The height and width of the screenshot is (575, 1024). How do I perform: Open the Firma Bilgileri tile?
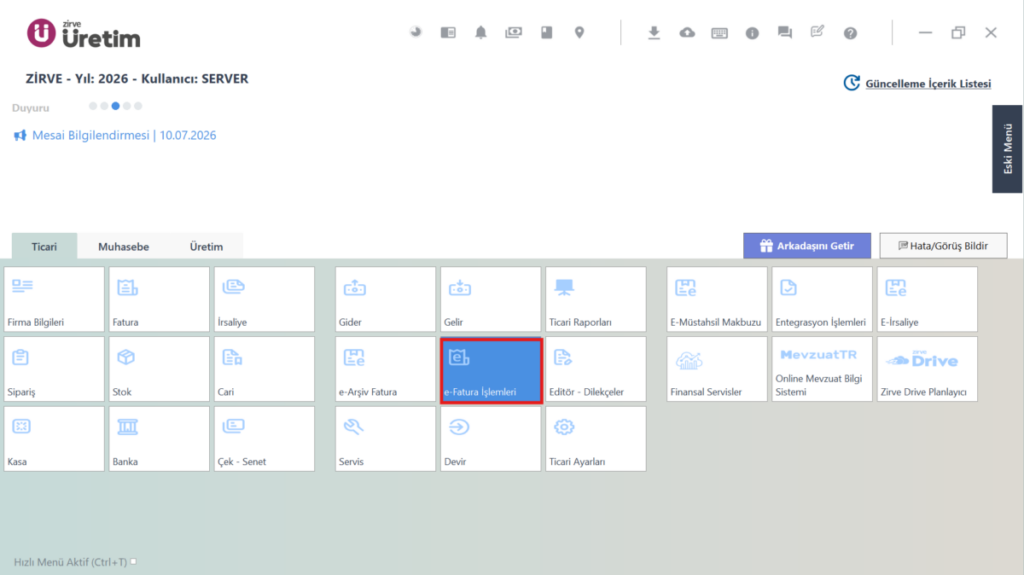pos(54,299)
